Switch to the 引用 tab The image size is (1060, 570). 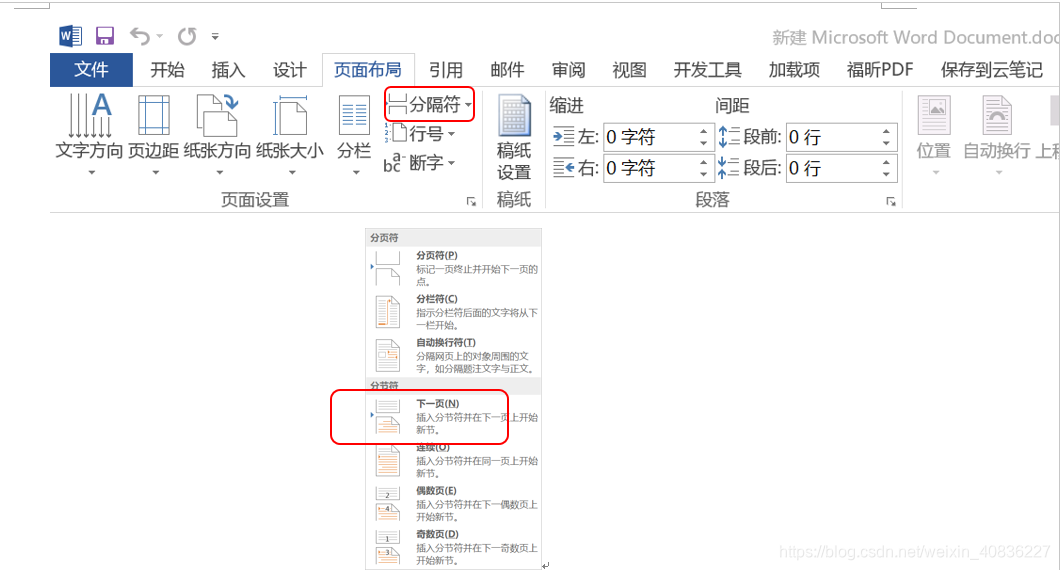point(445,70)
